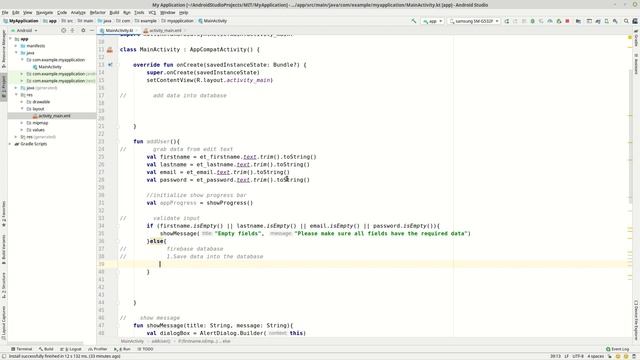Select activity_main.xml in project tree

(54, 116)
